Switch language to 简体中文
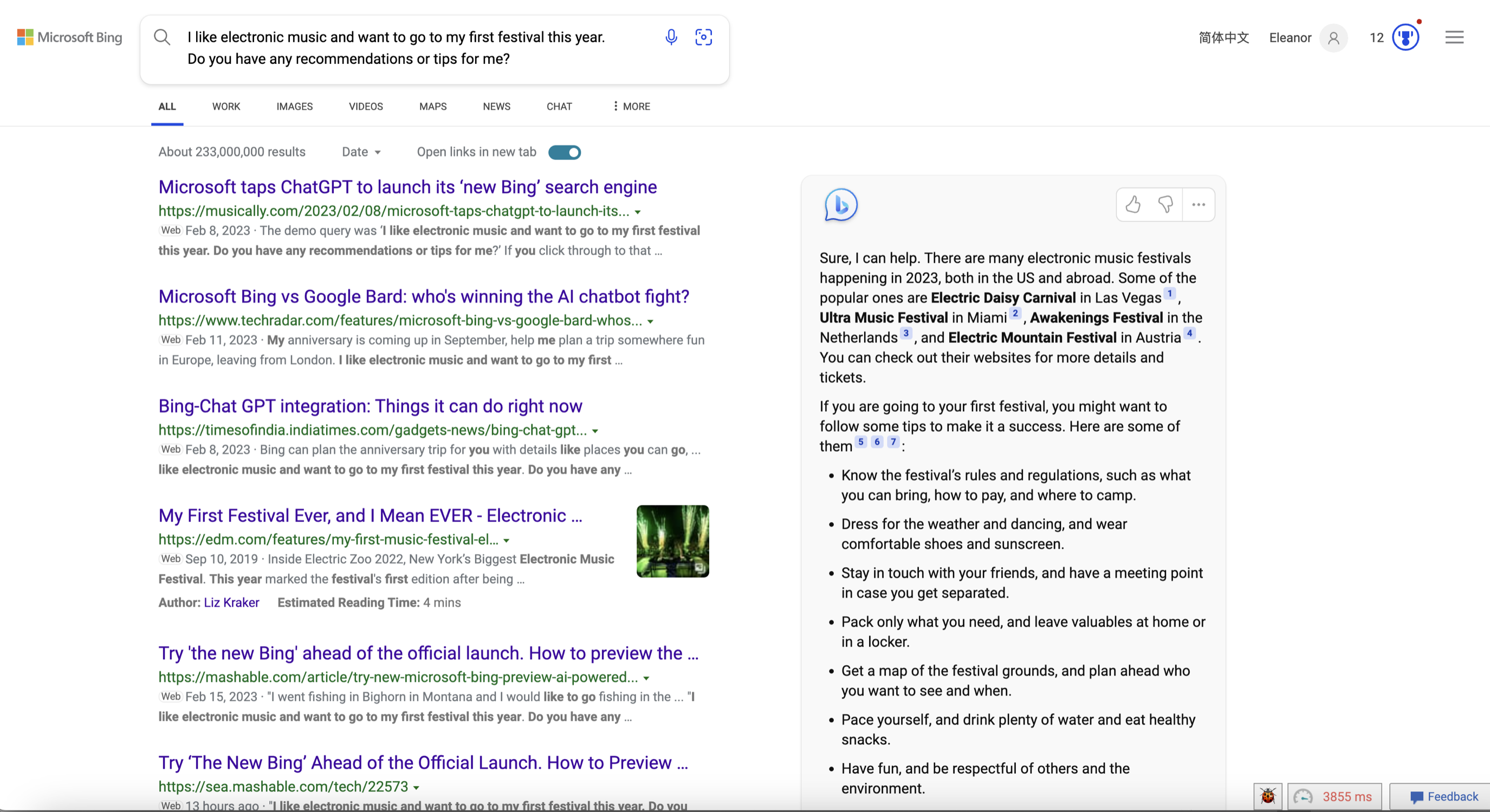Viewport: 1490px width, 812px height. point(1224,38)
